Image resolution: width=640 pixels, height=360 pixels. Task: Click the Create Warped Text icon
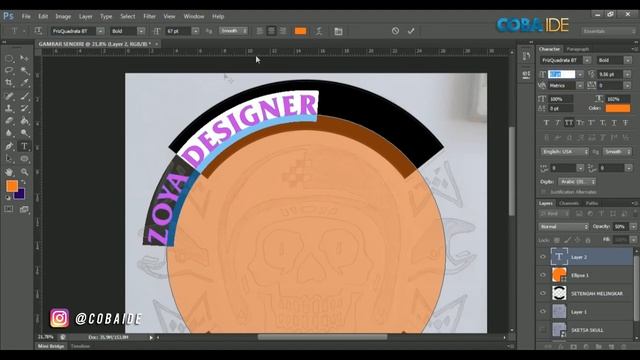point(319,31)
